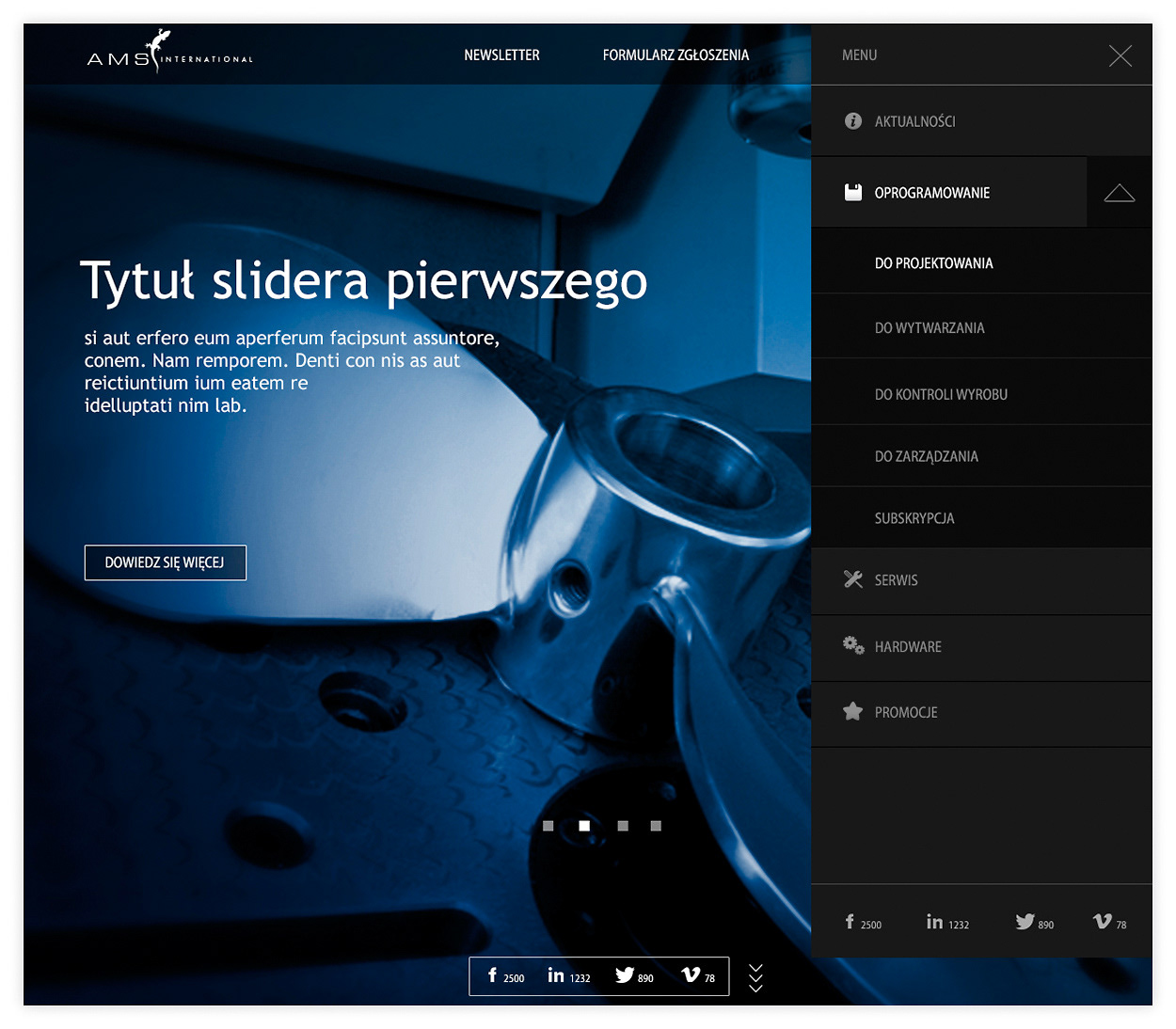
Task: Select the fourth slider dot
Action: click(x=656, y=826)
